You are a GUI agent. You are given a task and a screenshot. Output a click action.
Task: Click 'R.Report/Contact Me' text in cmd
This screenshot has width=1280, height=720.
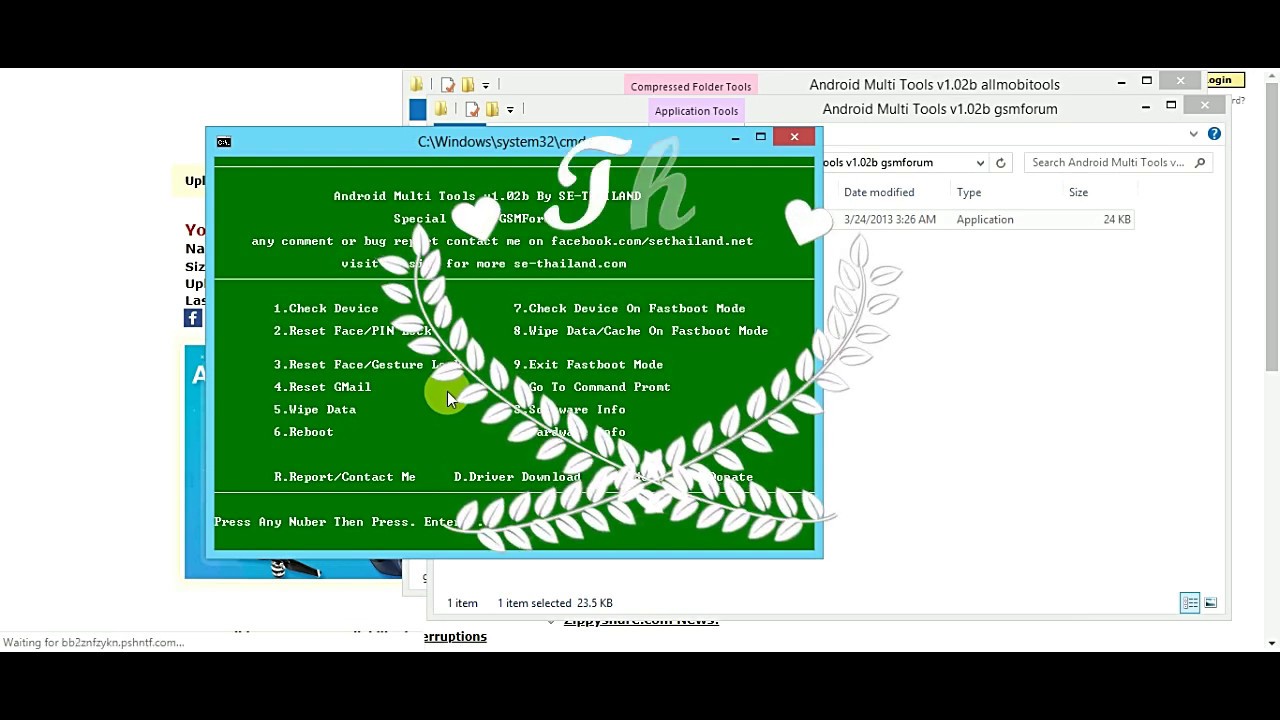click(x=345, y=477)
